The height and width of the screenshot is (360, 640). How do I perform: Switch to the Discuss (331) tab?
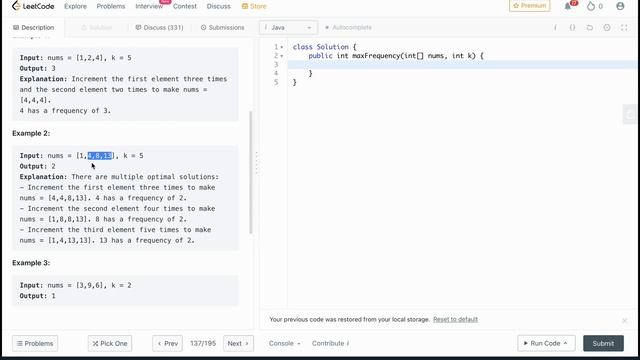click(x=159, y=27)
